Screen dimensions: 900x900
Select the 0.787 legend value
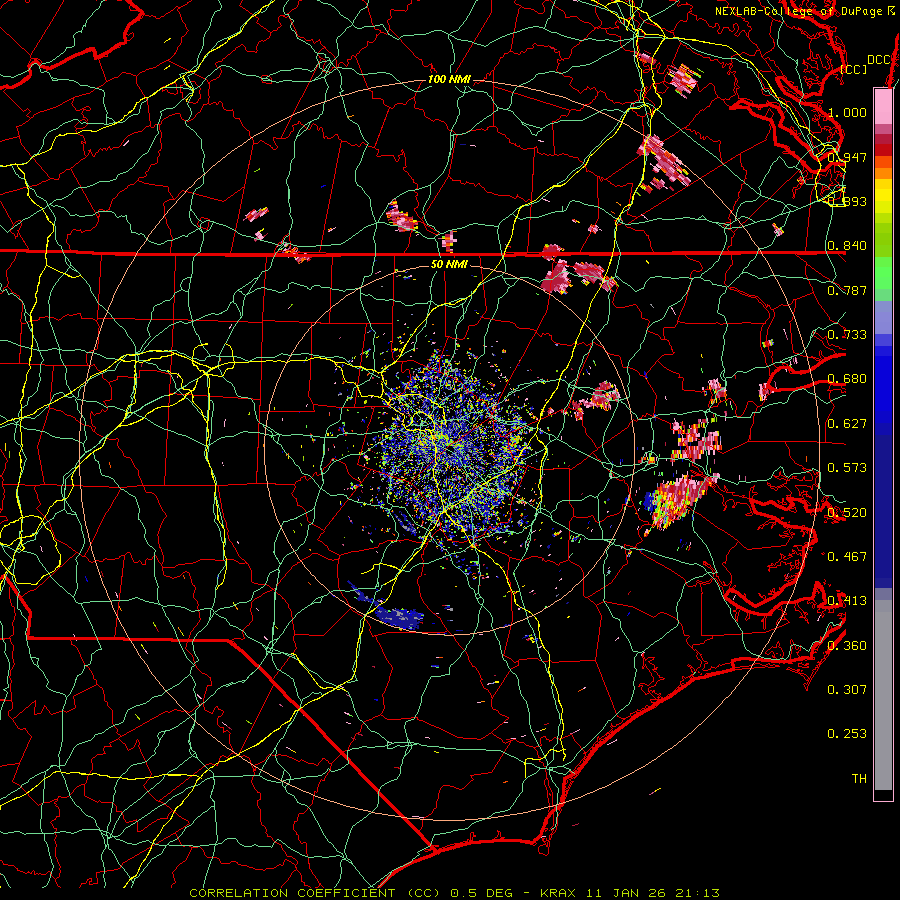point(847,290)
